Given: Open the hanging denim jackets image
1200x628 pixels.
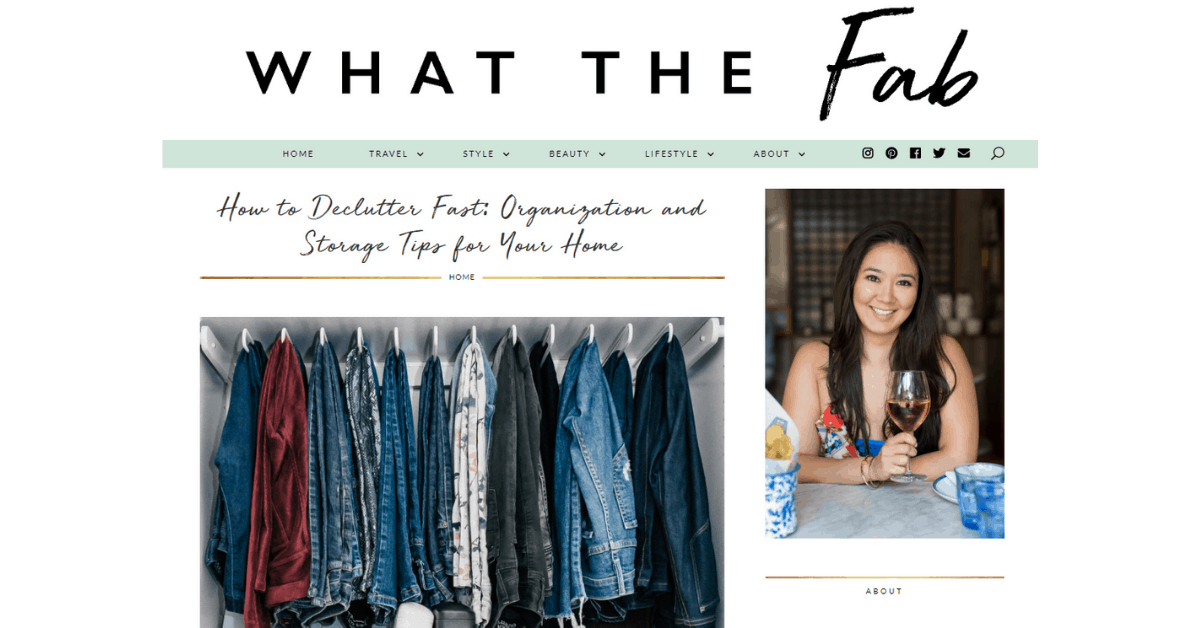Looking at the screenshot, I should tap(462, 472).
